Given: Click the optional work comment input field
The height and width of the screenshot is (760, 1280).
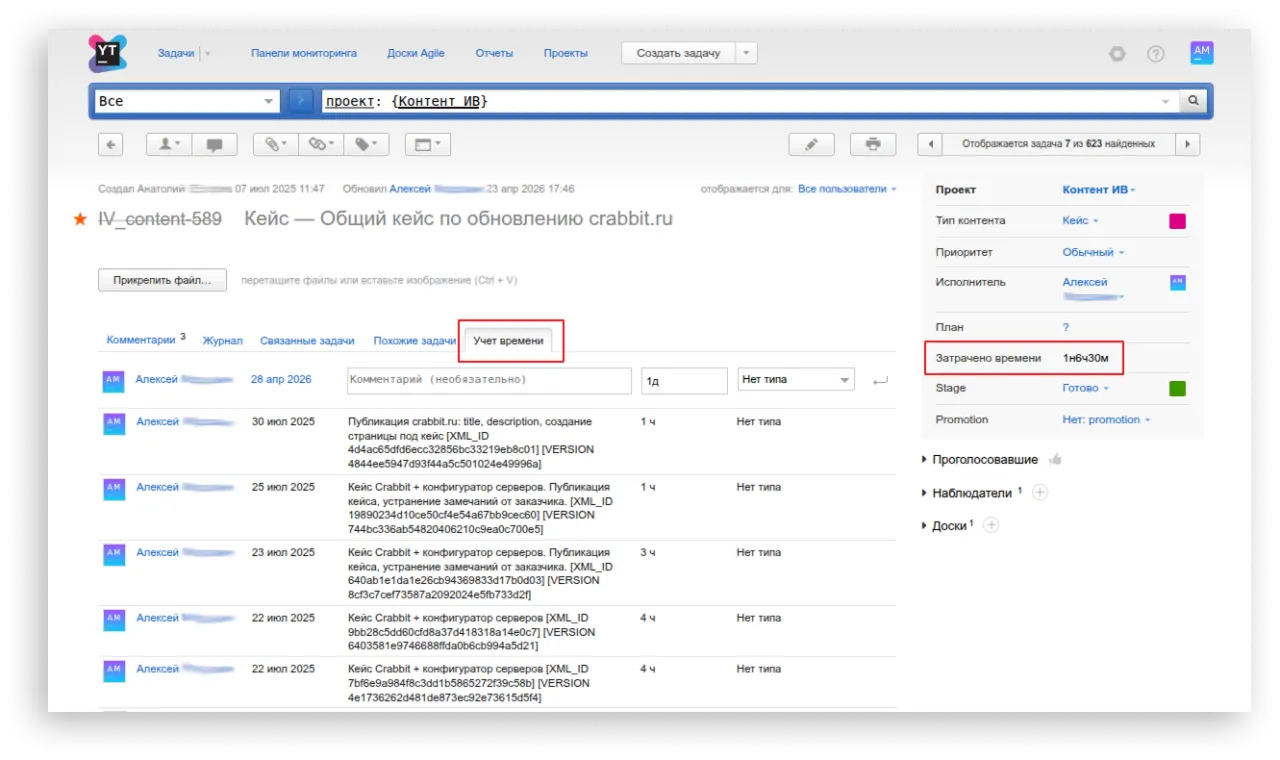Looking at the screenshot, I should click(x=489, y=380).
